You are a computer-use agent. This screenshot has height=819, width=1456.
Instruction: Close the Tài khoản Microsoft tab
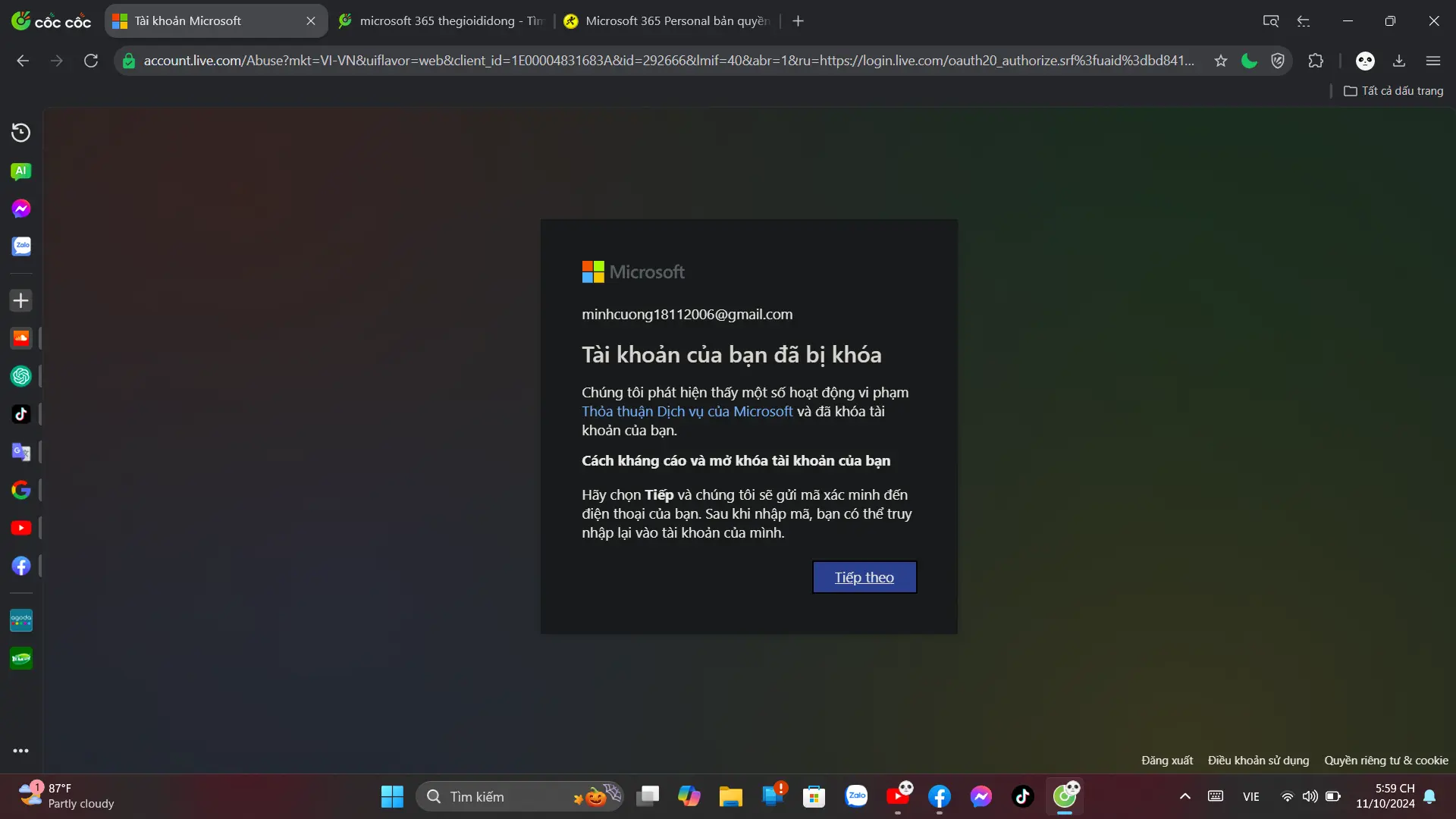tap(311, 21)
